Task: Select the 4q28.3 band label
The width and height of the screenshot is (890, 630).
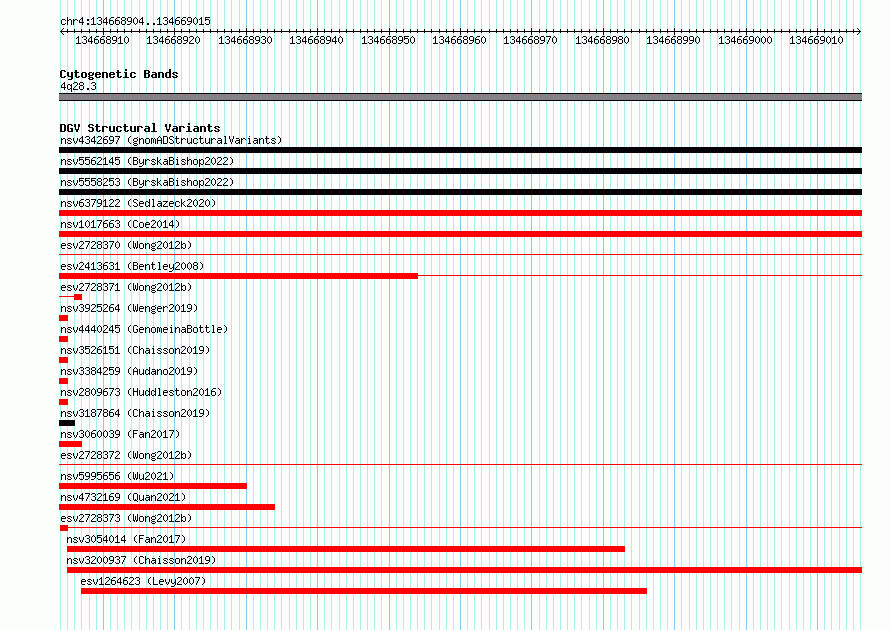Action: [78, 86]
